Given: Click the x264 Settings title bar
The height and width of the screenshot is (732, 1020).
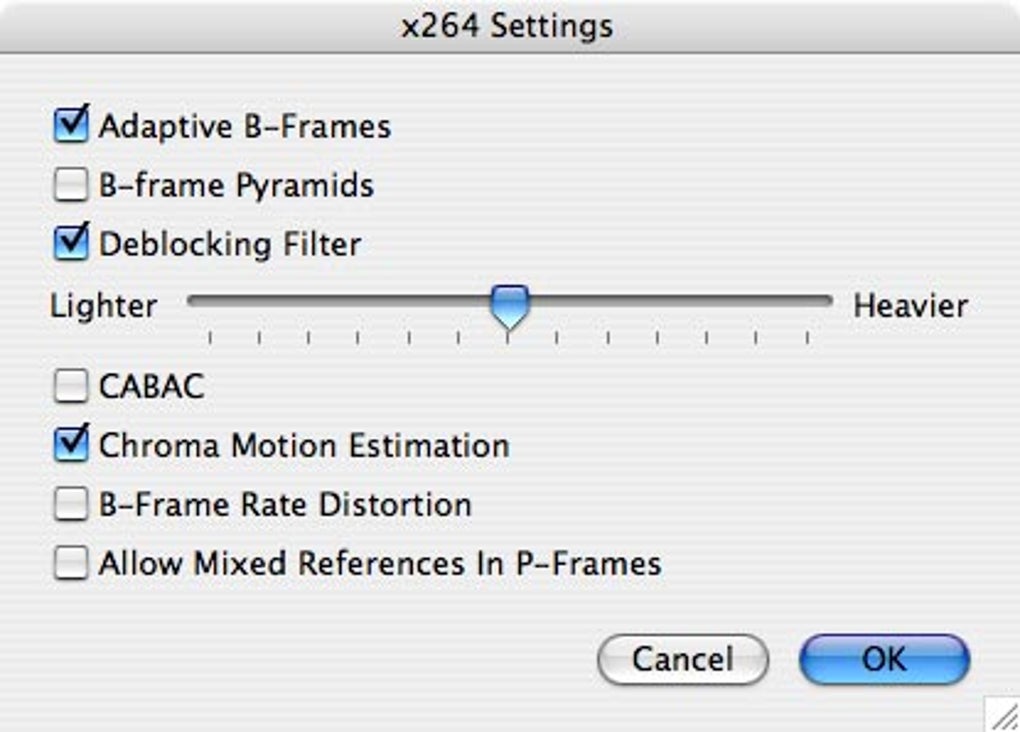Looking at the screenshot, I should [x=508, y=25].
